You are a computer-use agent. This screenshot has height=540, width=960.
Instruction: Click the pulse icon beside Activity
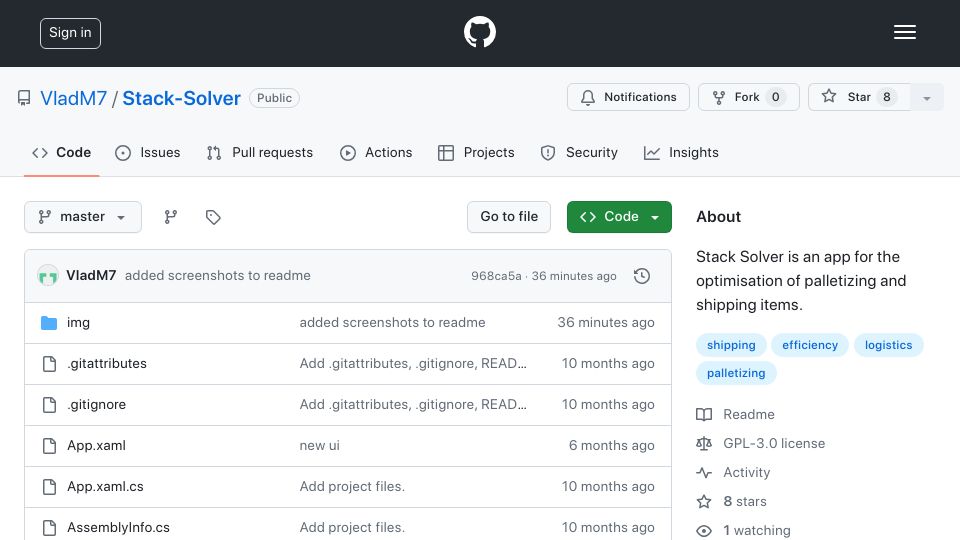click(x=704, y=473)
